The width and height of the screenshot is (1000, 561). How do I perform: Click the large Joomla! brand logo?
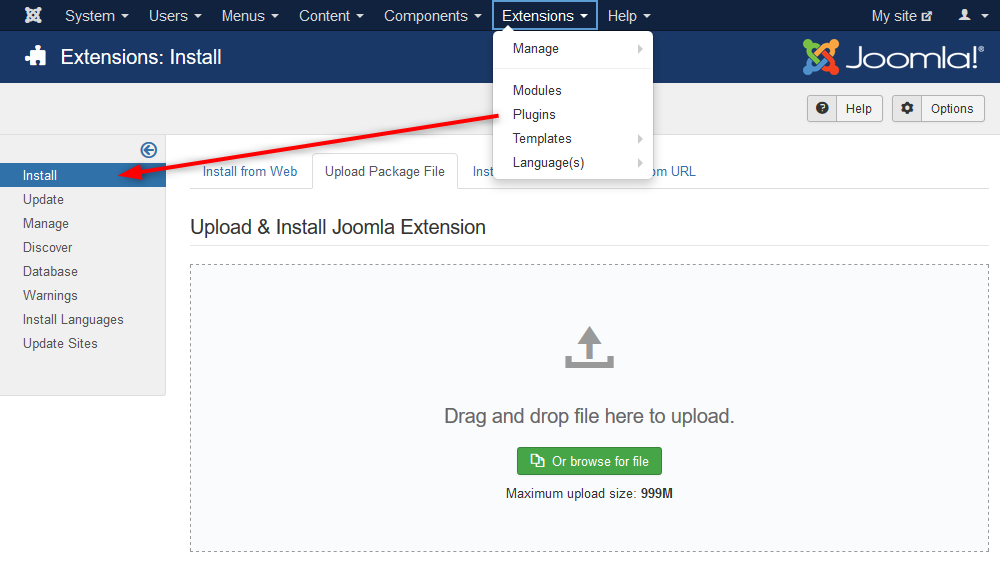pos(892,57)
